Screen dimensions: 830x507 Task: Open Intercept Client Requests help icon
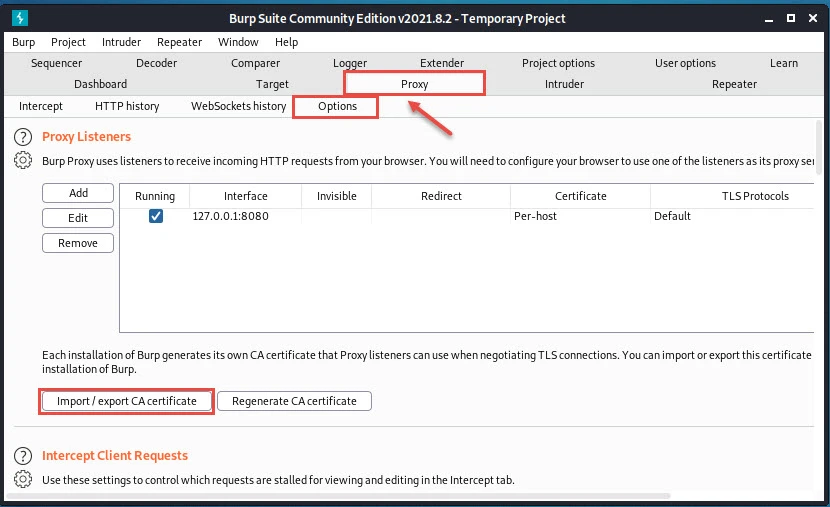[x=23, y=456]
